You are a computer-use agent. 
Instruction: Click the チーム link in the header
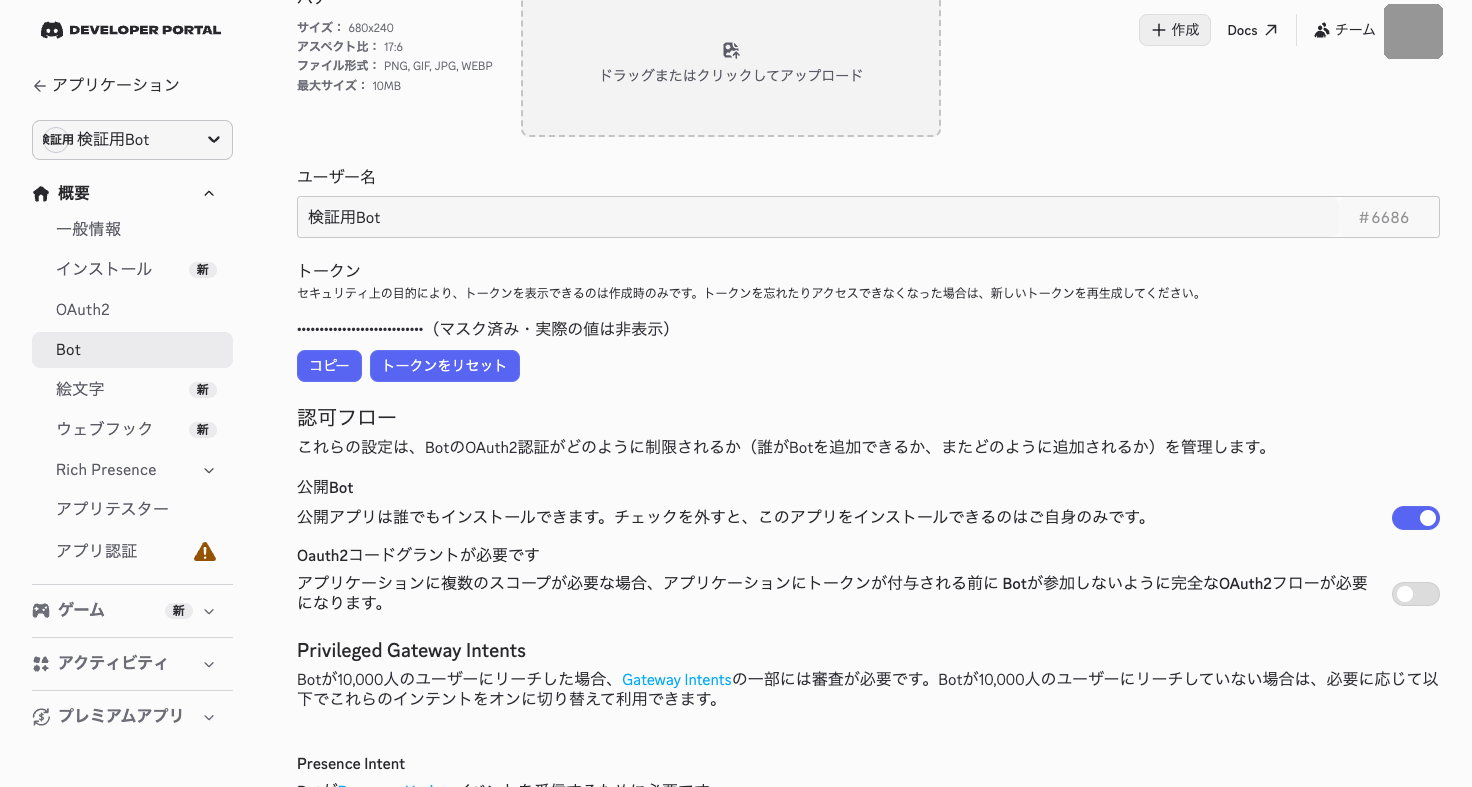pos(1345,30)
